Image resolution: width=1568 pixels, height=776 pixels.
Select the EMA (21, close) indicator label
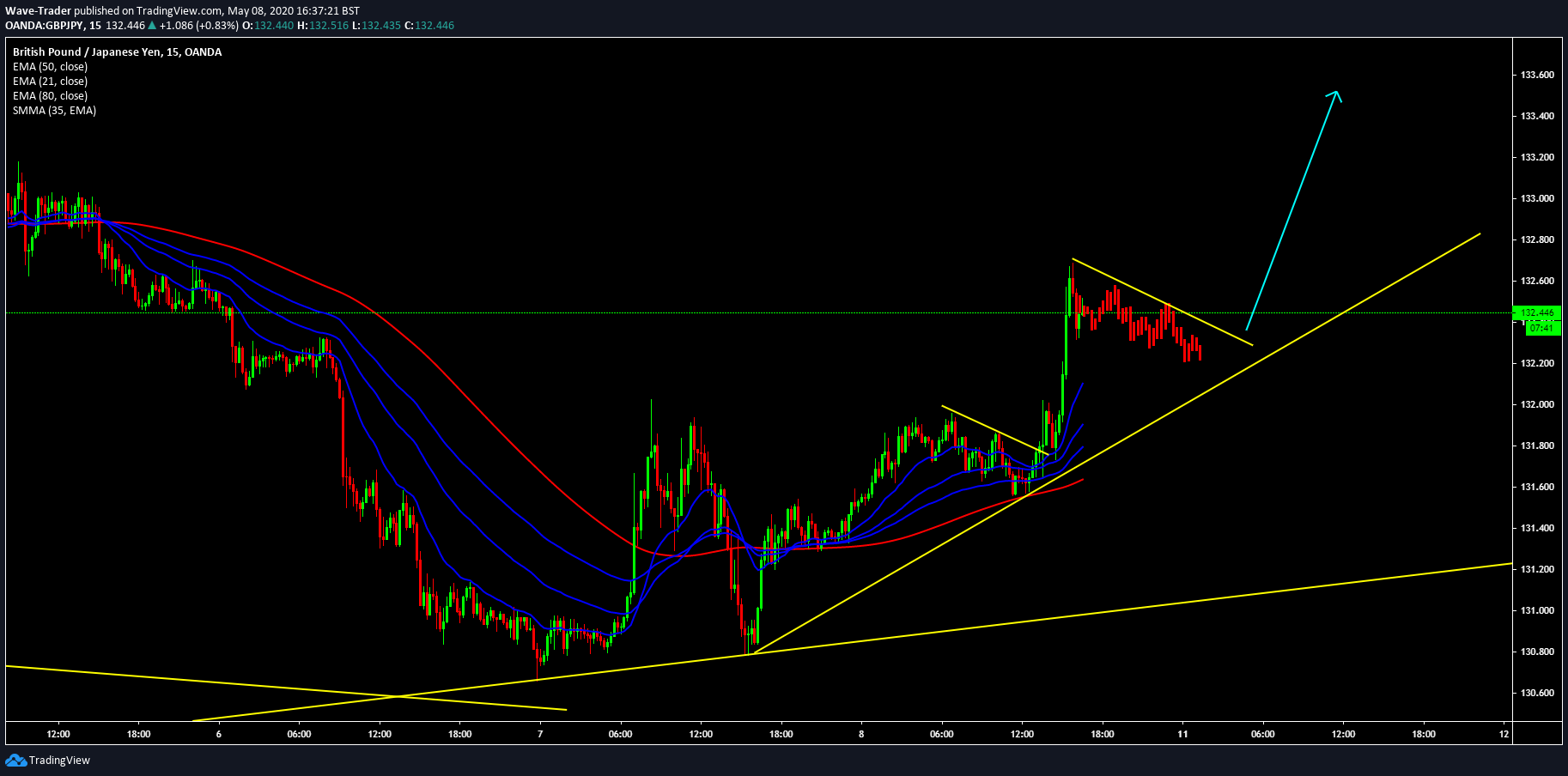50,82
